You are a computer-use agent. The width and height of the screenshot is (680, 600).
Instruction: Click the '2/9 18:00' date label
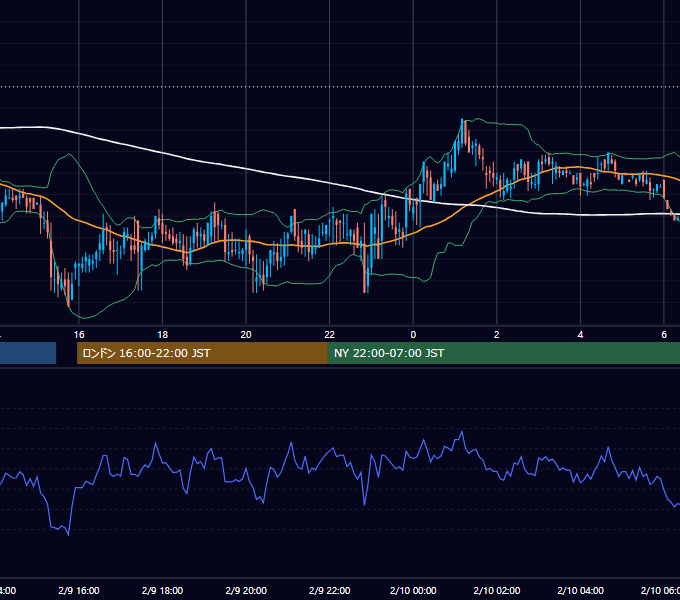[x=163, y=590]
